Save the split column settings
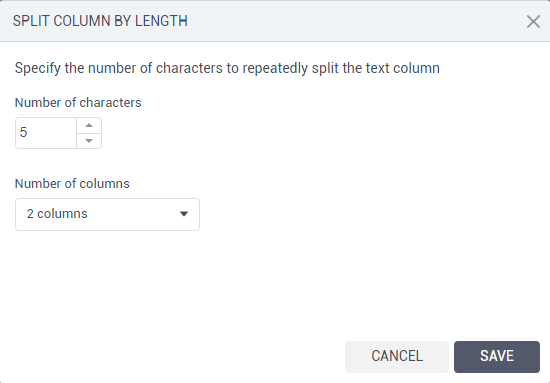Viewport: 550px width, 383px height. (497, 357)
